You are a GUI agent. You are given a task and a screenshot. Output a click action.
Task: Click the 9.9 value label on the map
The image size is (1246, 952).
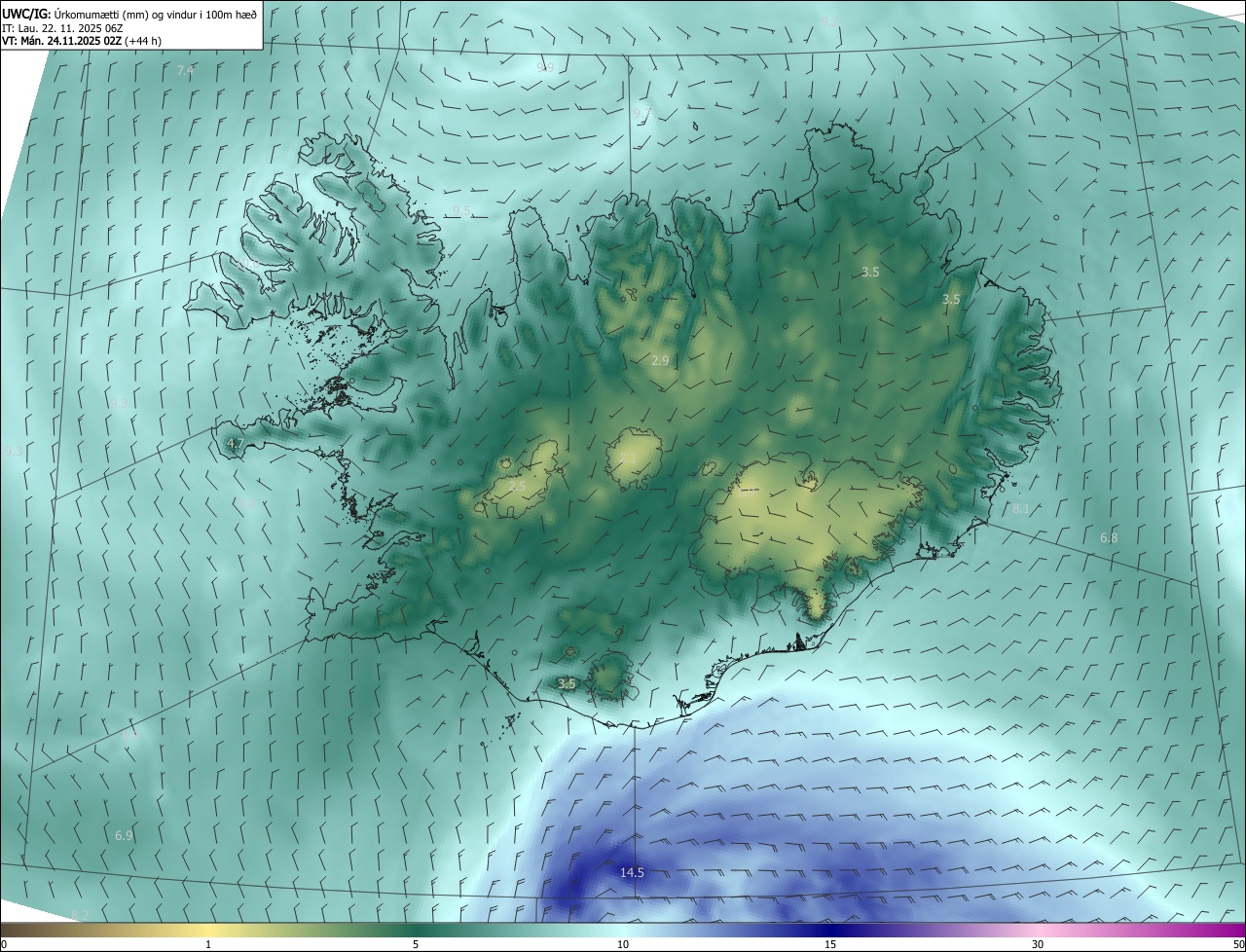point(545,67)
